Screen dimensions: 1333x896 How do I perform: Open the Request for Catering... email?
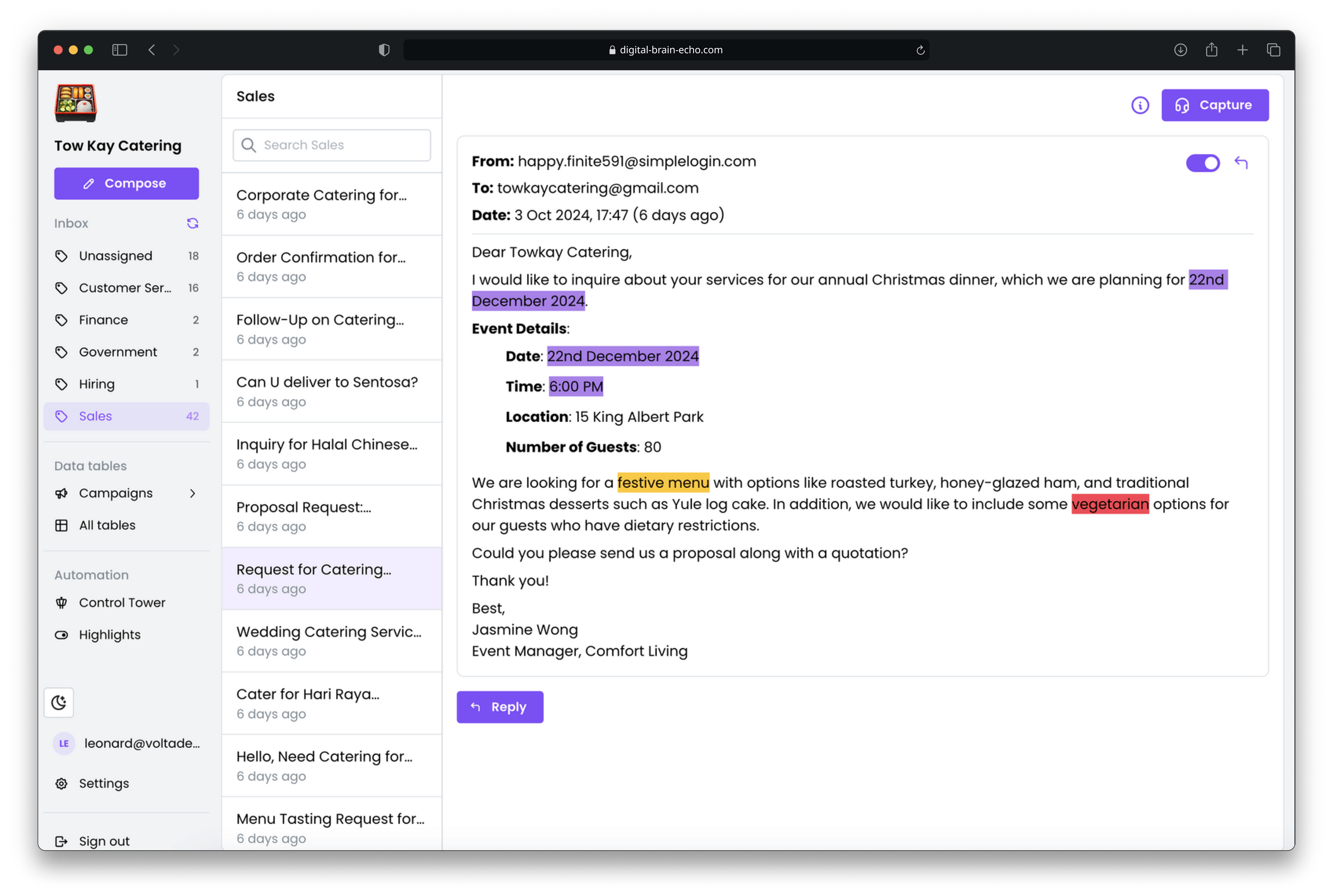point(332,578)
